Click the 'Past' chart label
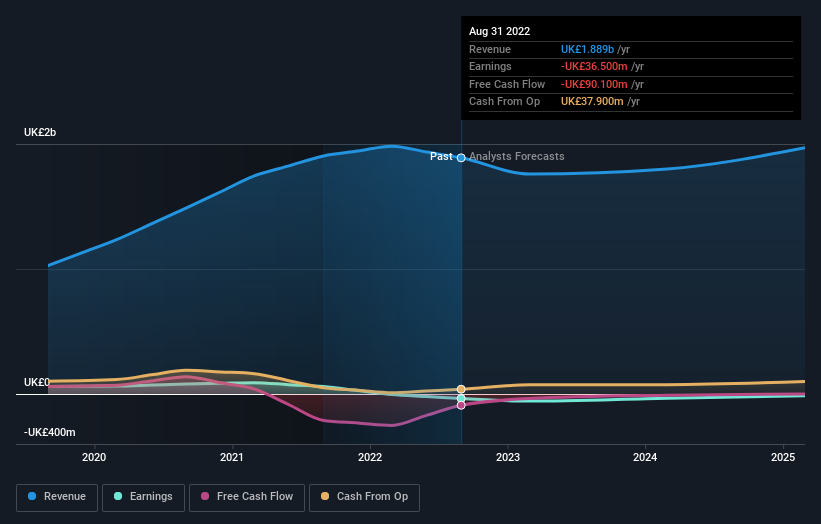This screenshot has width=821, height=524. point(441,157)
